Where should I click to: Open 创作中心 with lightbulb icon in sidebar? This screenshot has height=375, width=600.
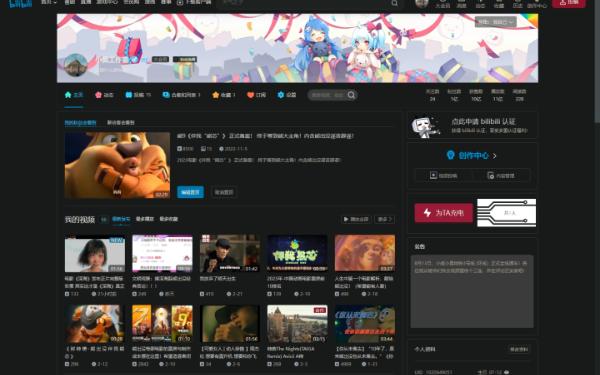pyautogui.click(x=472, y=155)
